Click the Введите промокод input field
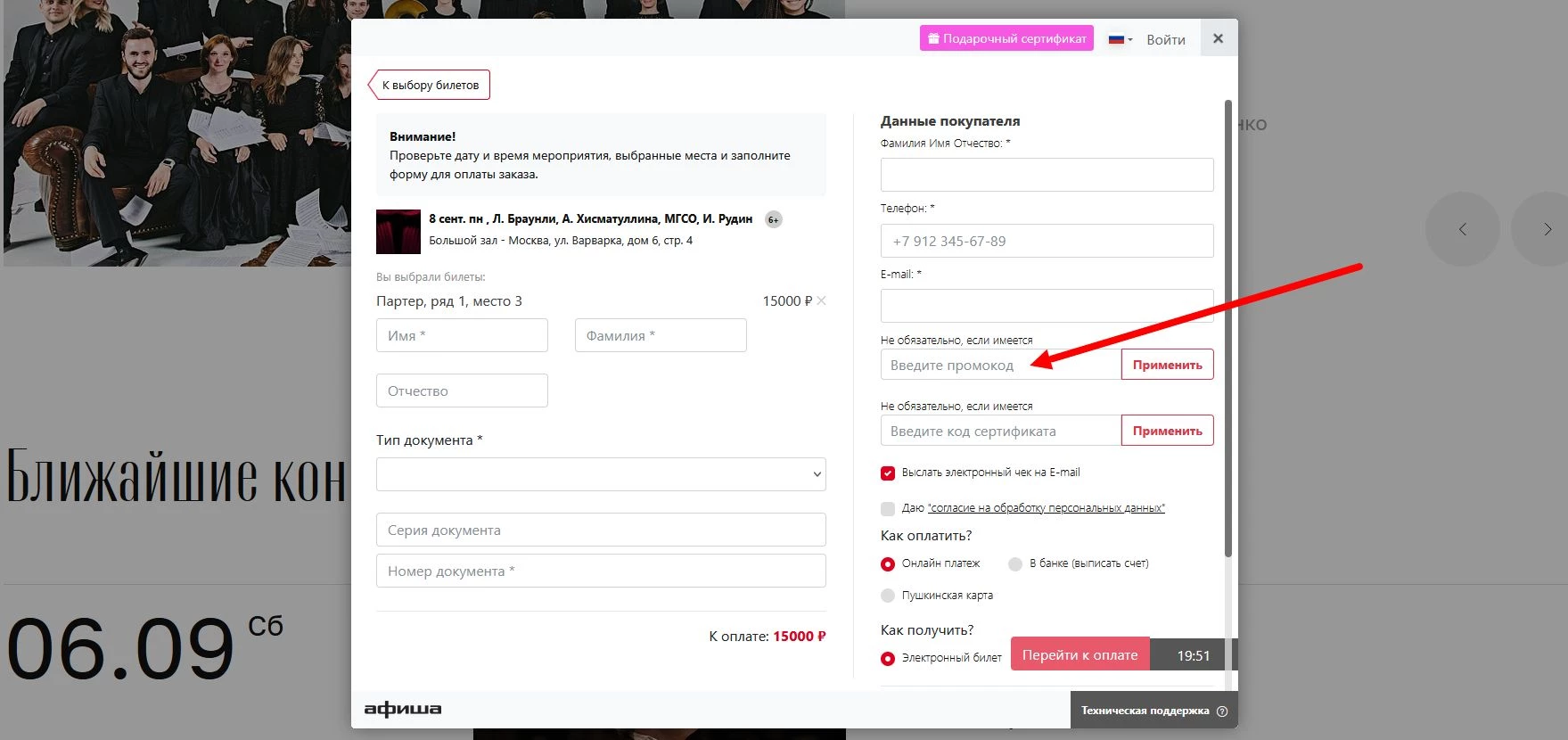 click(x=1000, y=365)
